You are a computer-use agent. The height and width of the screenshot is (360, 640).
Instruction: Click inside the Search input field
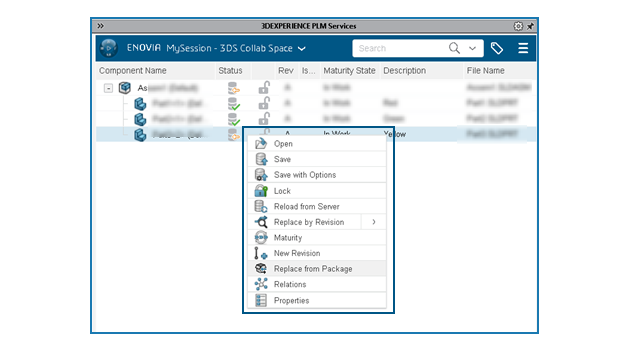(399, 48)
